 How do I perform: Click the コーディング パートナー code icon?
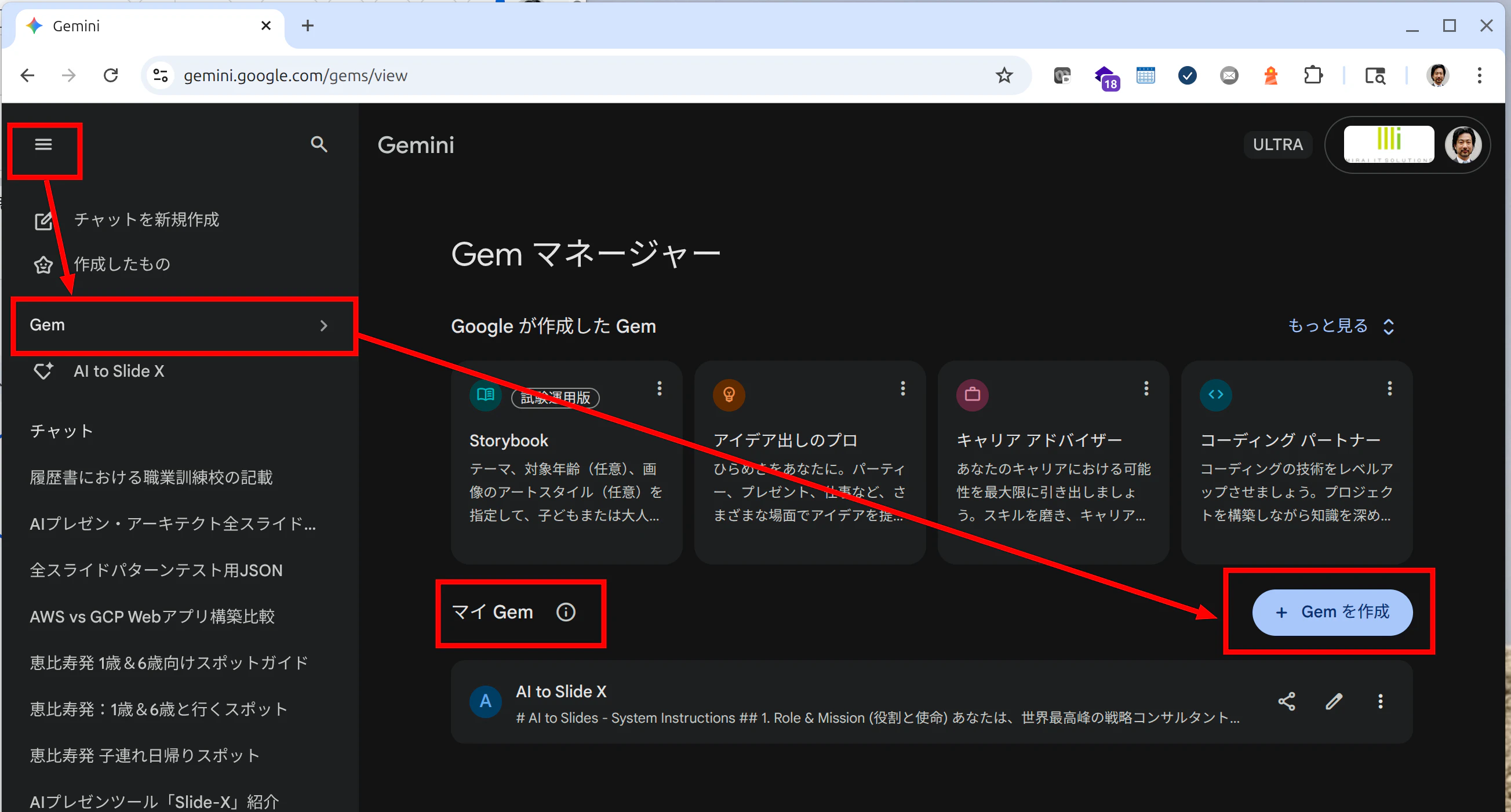click(1216, 395)
